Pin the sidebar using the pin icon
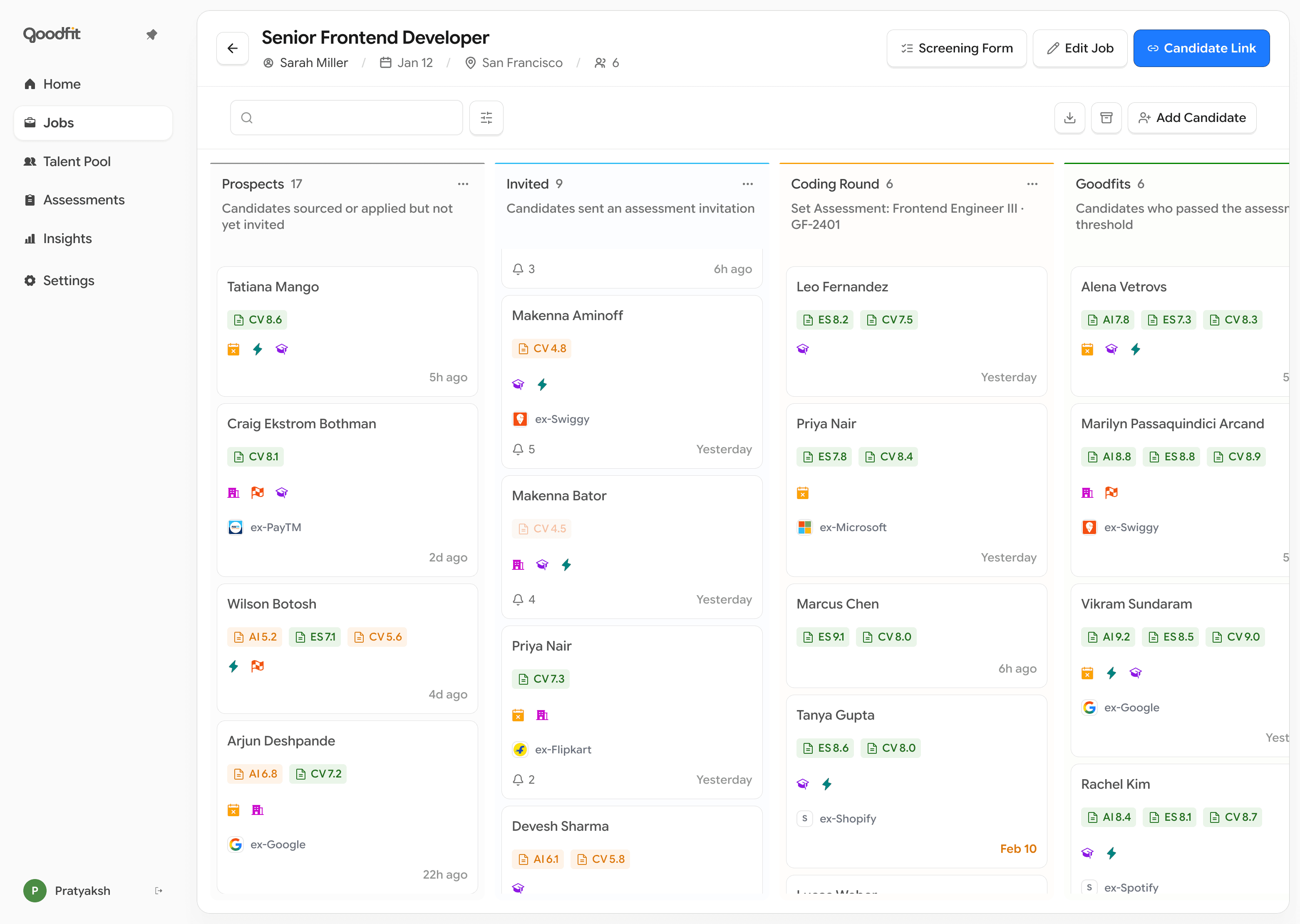Viewport: 1300px width, 924px height. [x=152, y=34]
